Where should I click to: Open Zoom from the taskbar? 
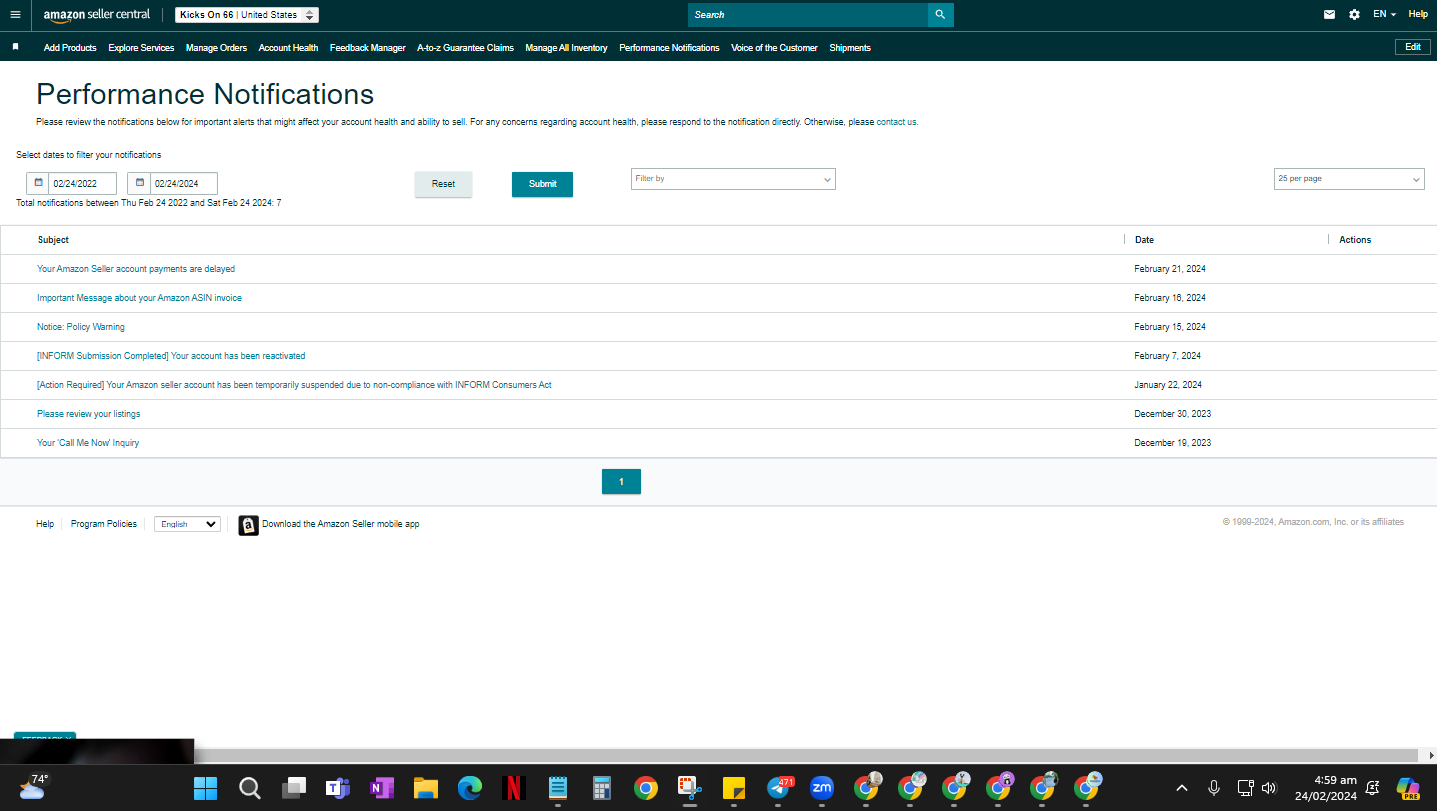[x=822, y=788]
